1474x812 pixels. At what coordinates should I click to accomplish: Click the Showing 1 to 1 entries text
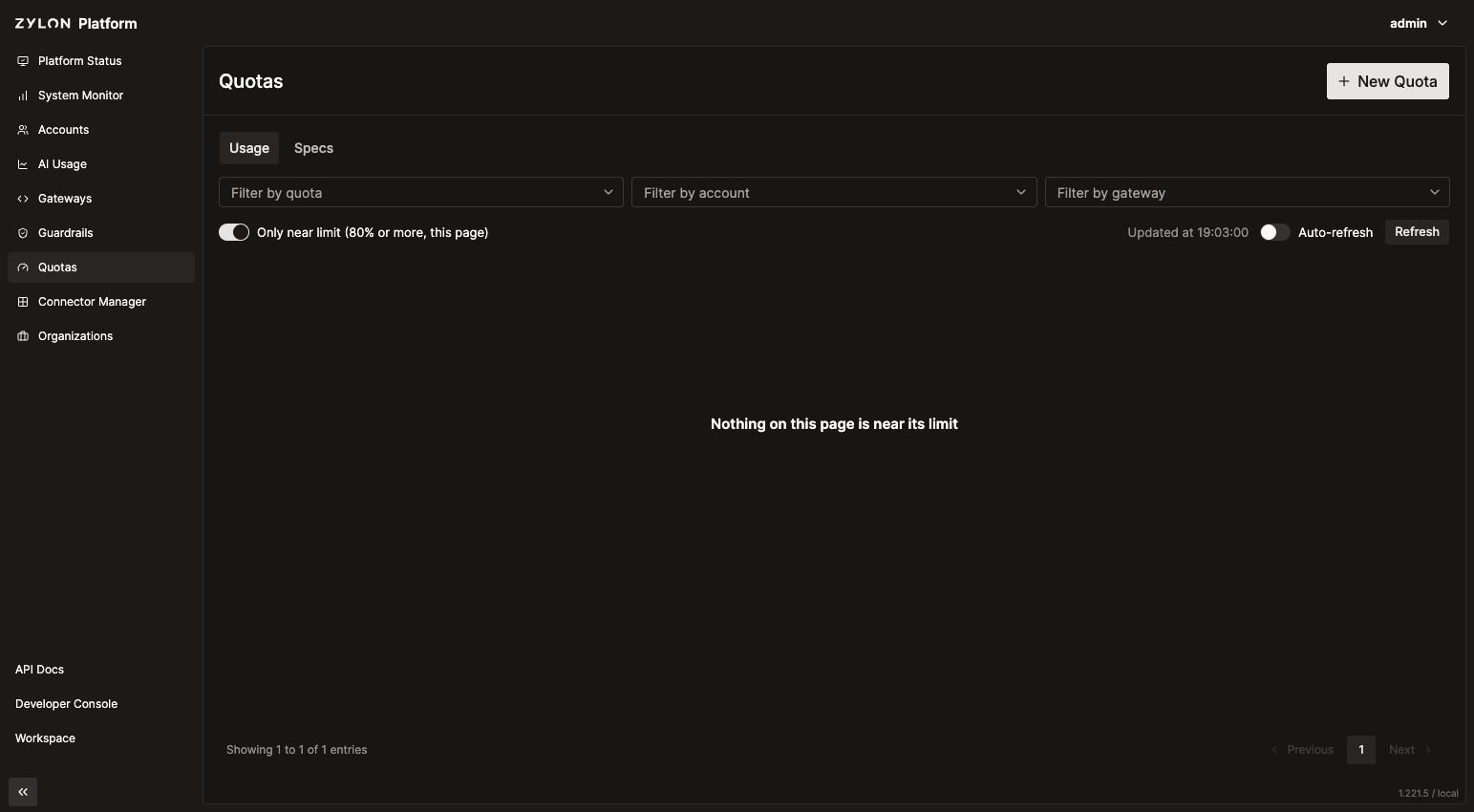pyautogui.click(x=296, y=750)
